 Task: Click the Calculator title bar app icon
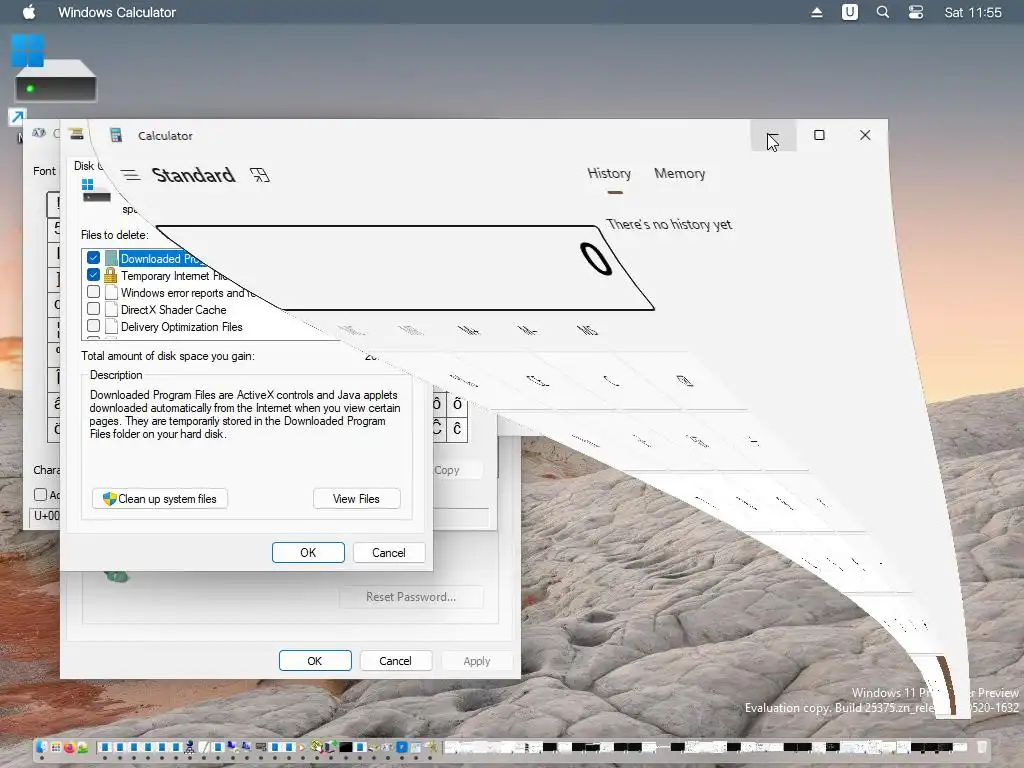pos(116,135)
